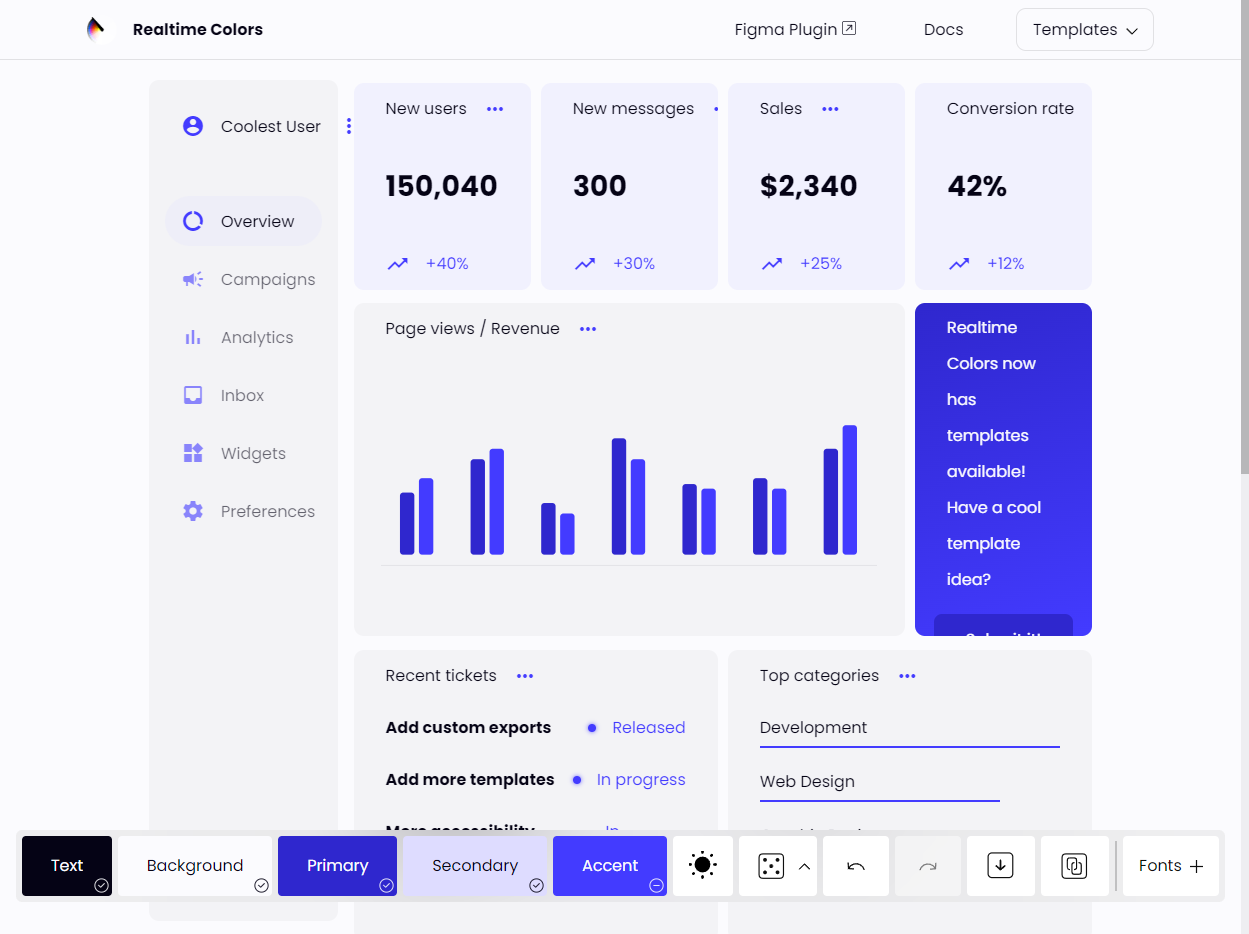
Task: Click the copy share link icon
Action: (1074, 866)
